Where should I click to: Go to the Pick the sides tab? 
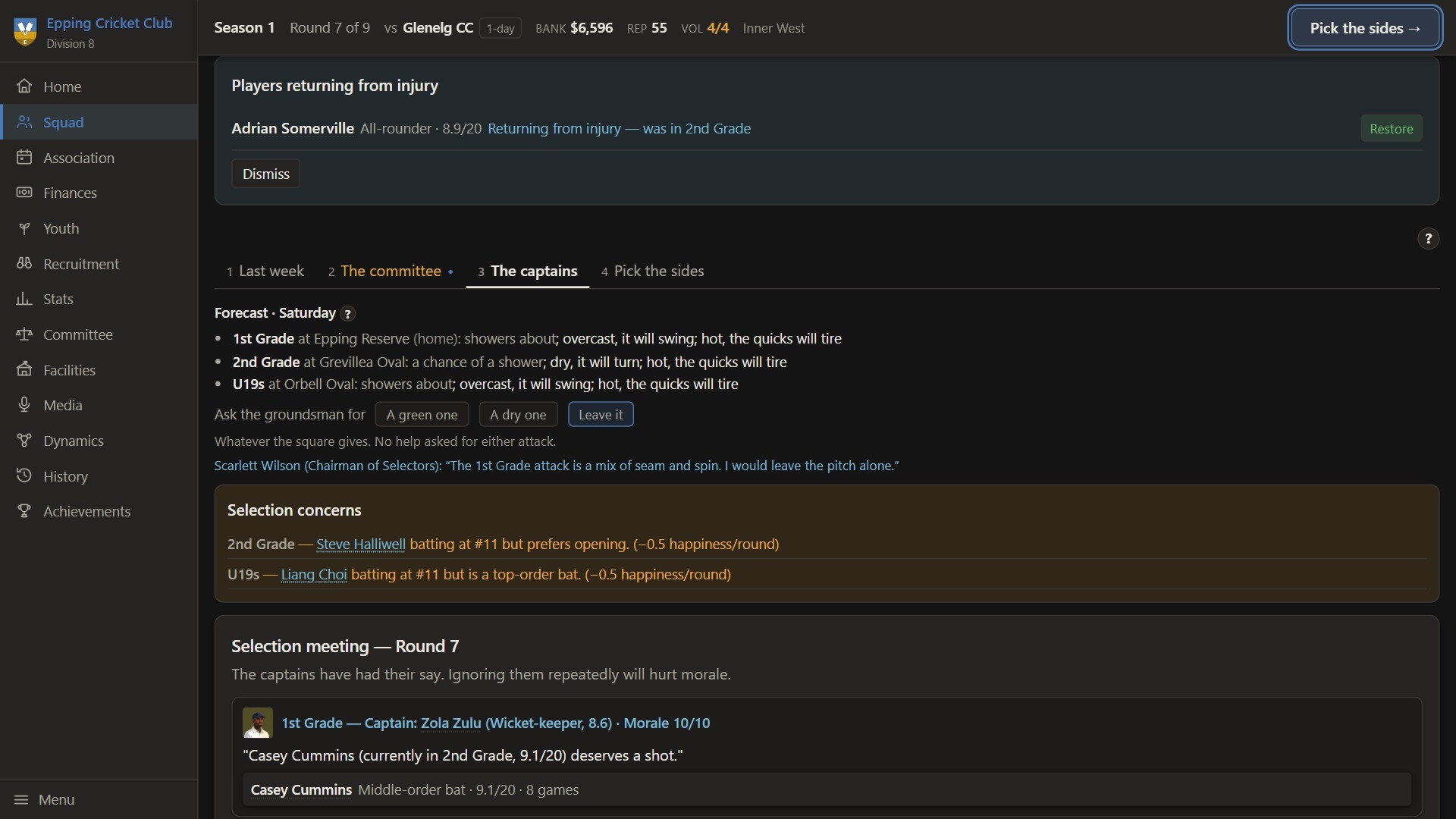click(652, 271)
